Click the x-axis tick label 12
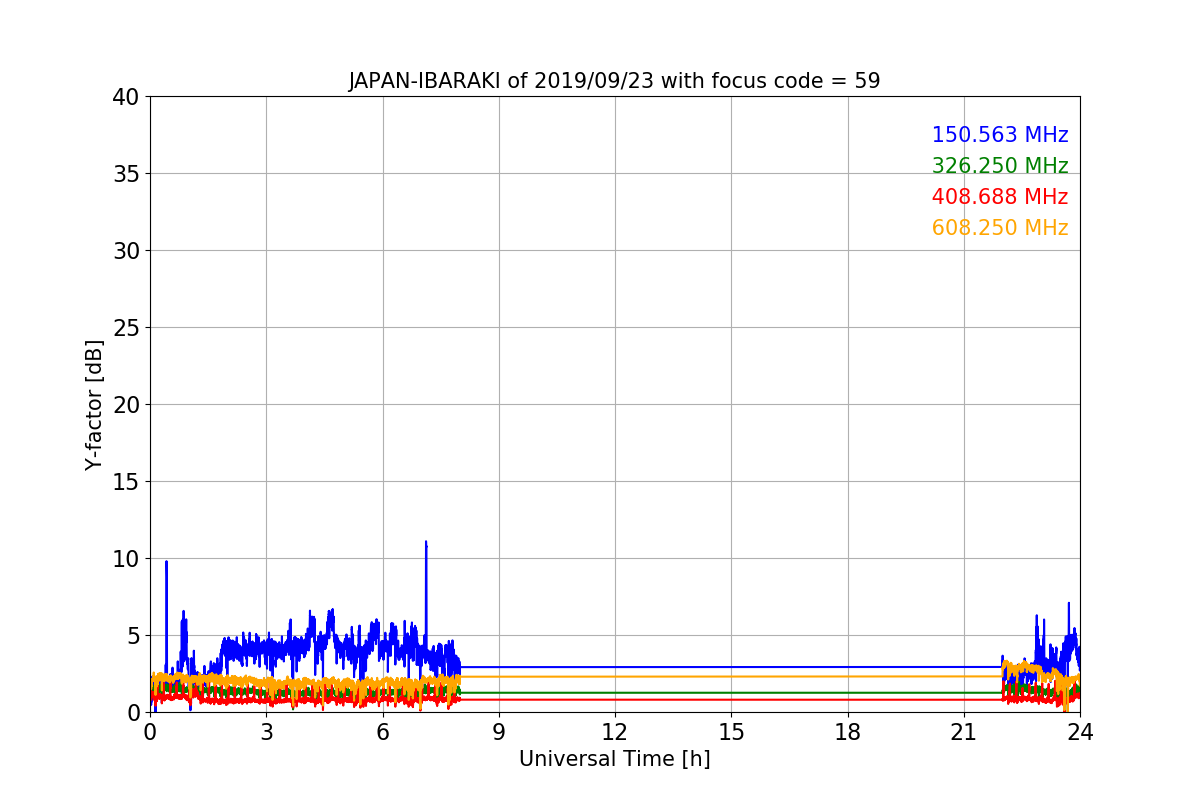 point(615,732)
